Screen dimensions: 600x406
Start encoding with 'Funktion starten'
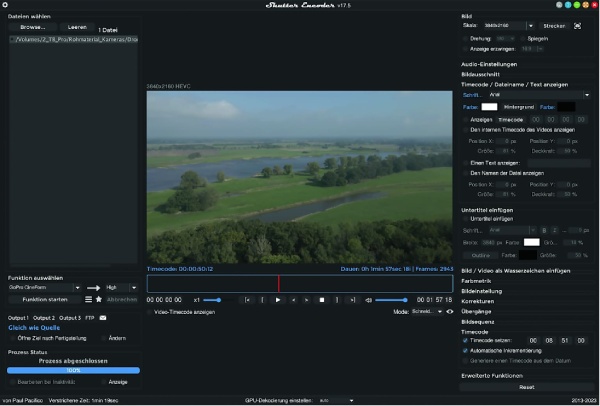click(x=45, y=300)
